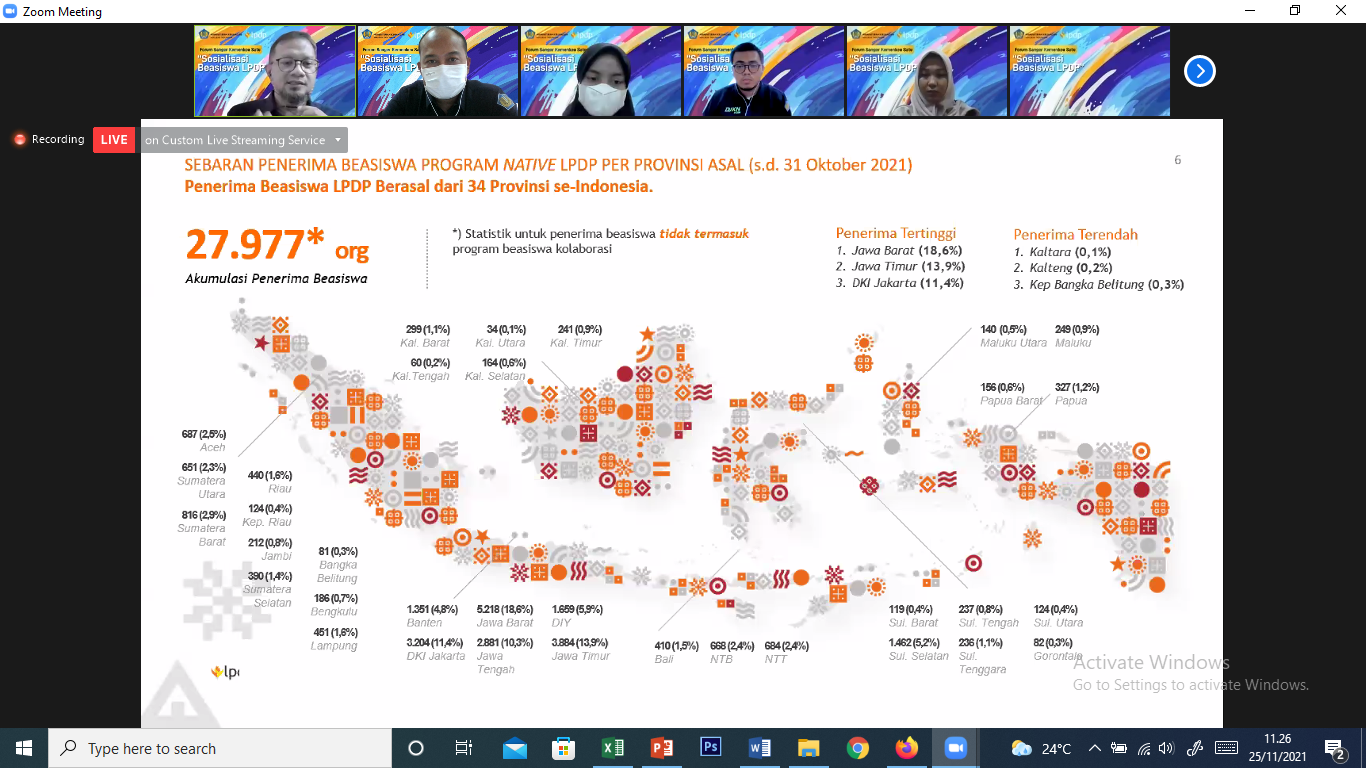Open the Windows Task View
Viewport: 1366px width, 768px height.
(x=464, y=748)
